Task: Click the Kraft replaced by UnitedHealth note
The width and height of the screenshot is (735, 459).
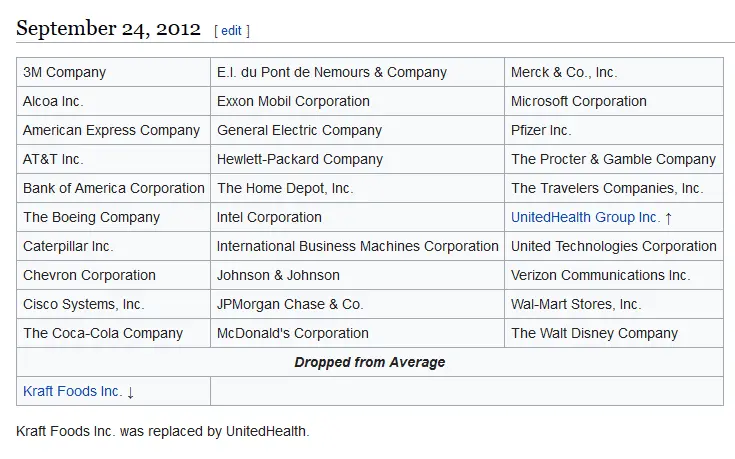Action: coord(163,431)
